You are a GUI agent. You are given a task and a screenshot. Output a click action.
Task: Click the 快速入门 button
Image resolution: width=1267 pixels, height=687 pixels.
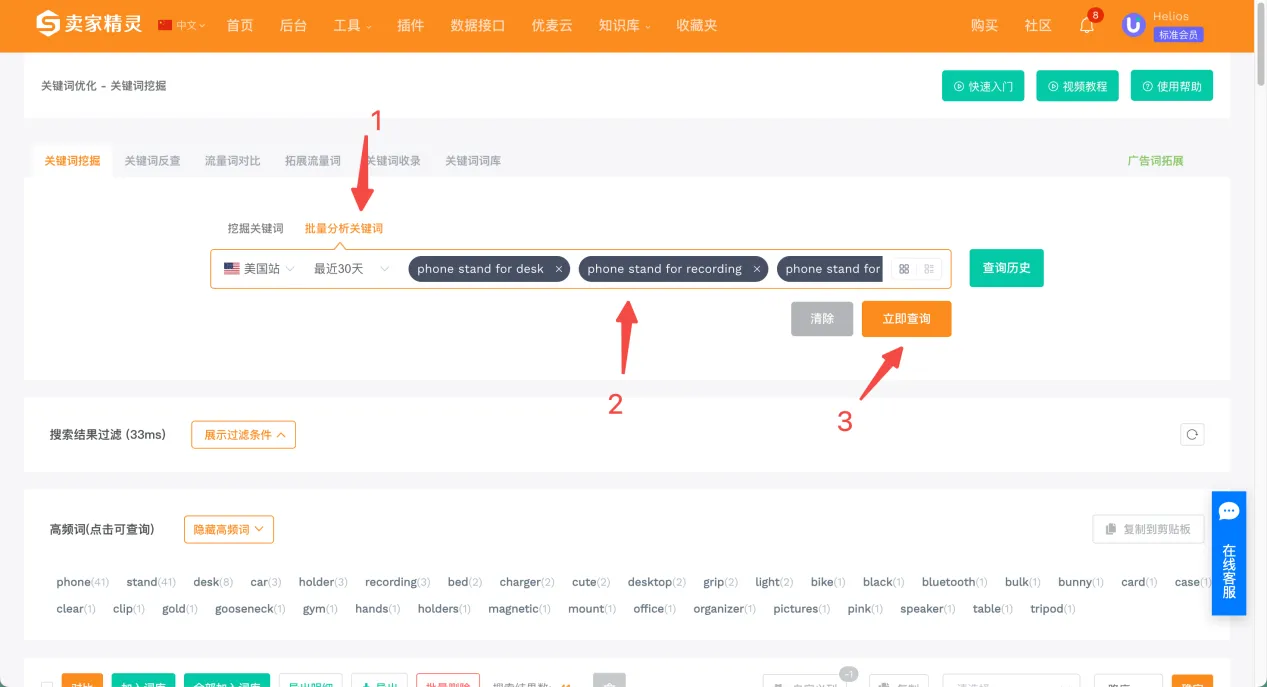[x=983, y=86]
